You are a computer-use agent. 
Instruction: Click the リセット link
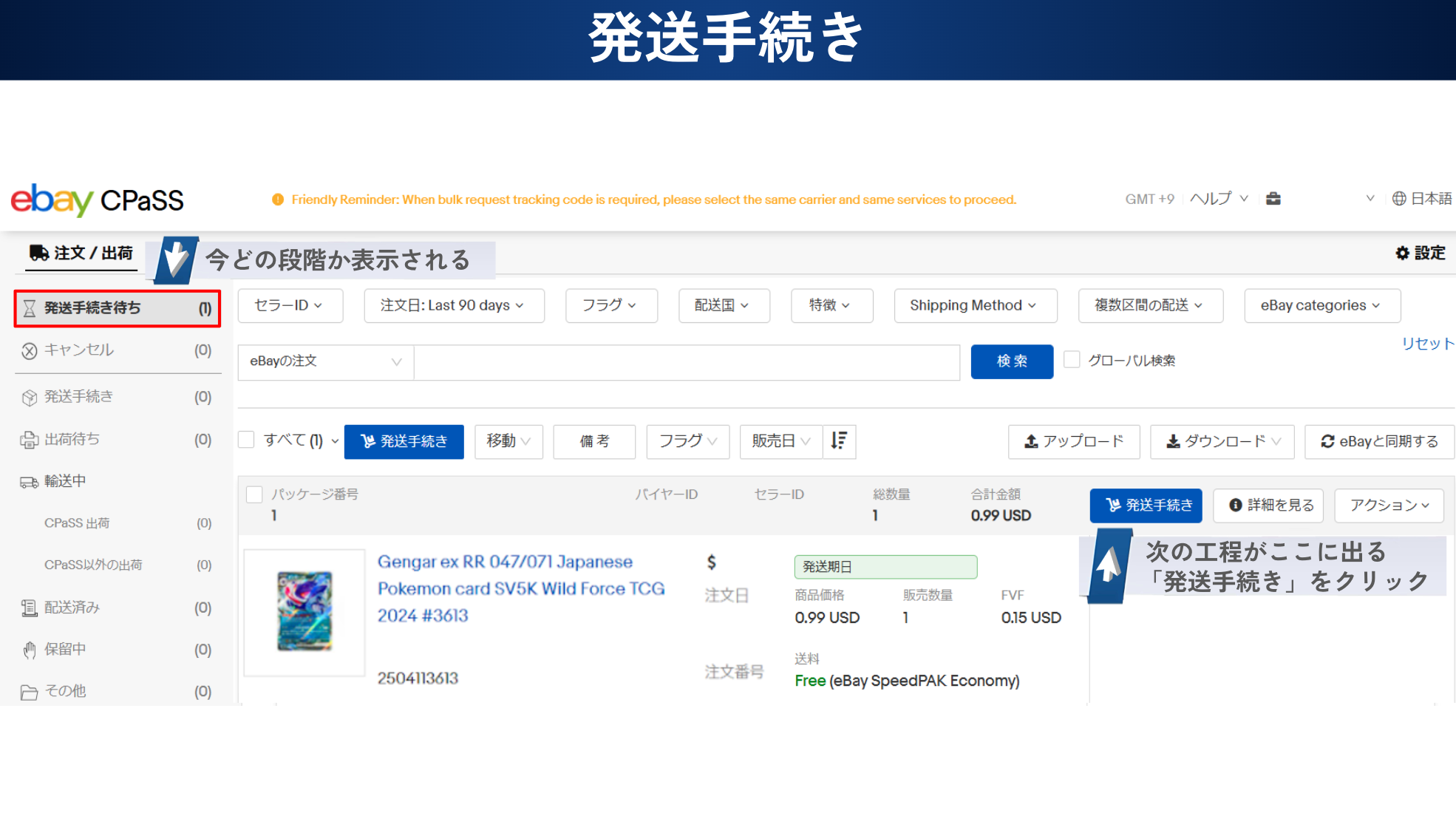tap(1427, 344)
